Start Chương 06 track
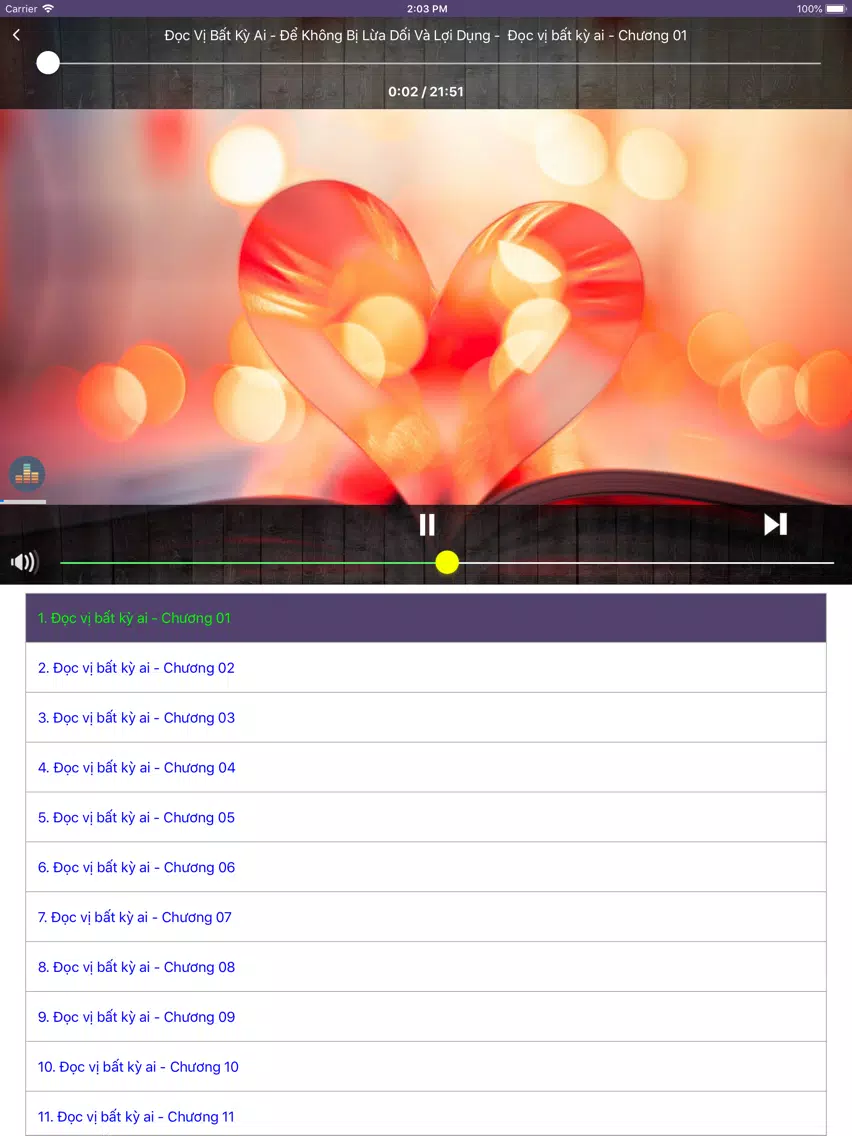 pos(426,867)
